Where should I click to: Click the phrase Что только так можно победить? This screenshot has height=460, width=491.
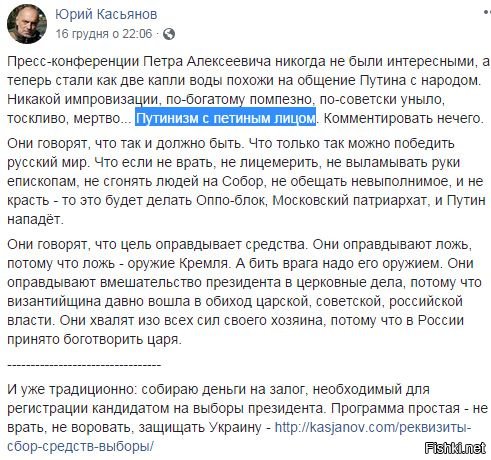[352, 143]
